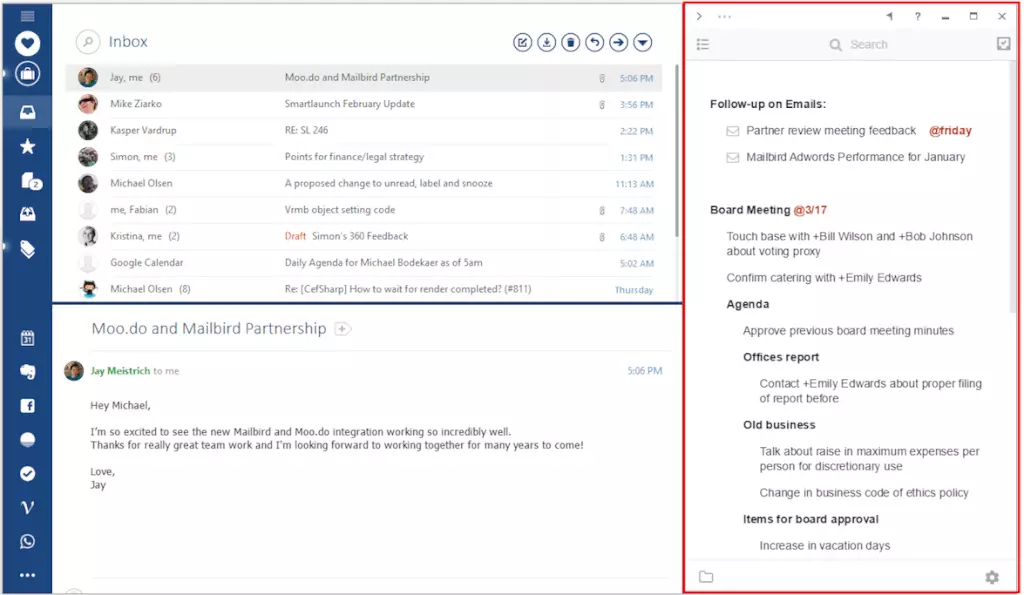Click the Search field in Moo.do panel
The height and width of the screenshot is (595, 1024).
(858, 44)
